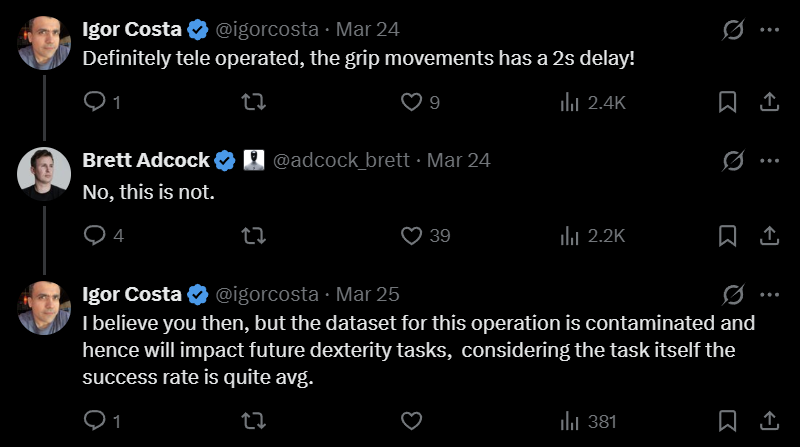Open more options on Igor's first tweet
The image size is (800, 447).
[x=769, y=29]
